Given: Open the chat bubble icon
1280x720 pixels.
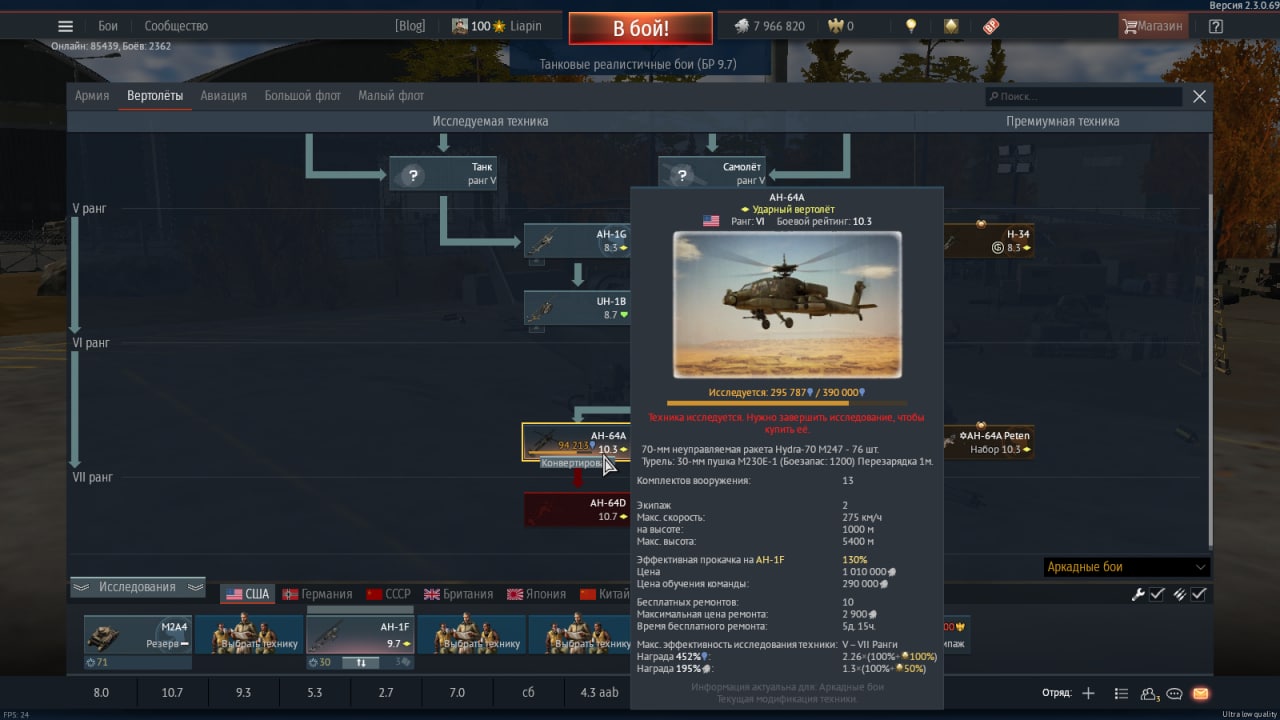Looking at the screenshot, I should pos(1174,693).
